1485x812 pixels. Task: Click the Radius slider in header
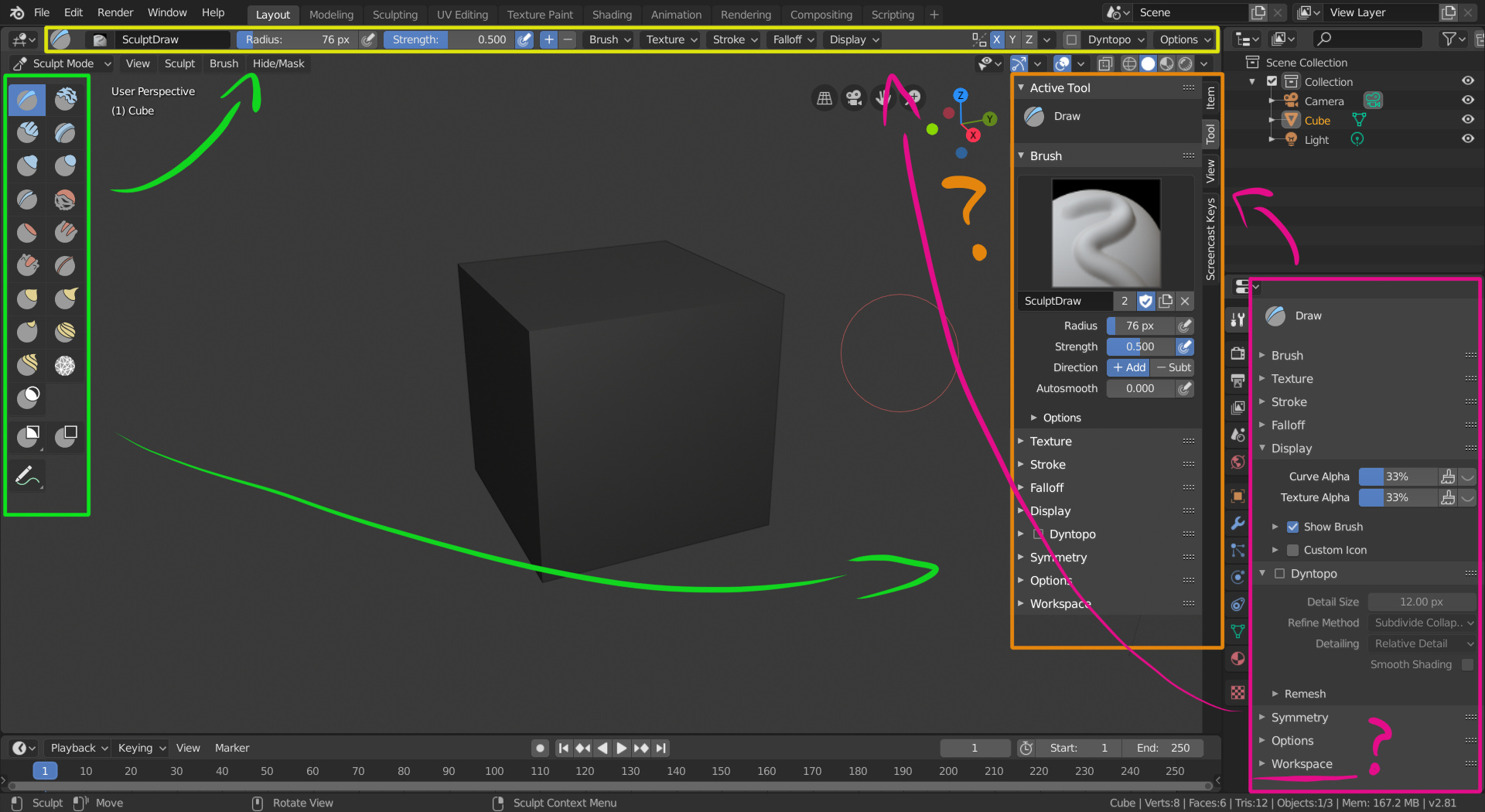click(x=297, y=39)
